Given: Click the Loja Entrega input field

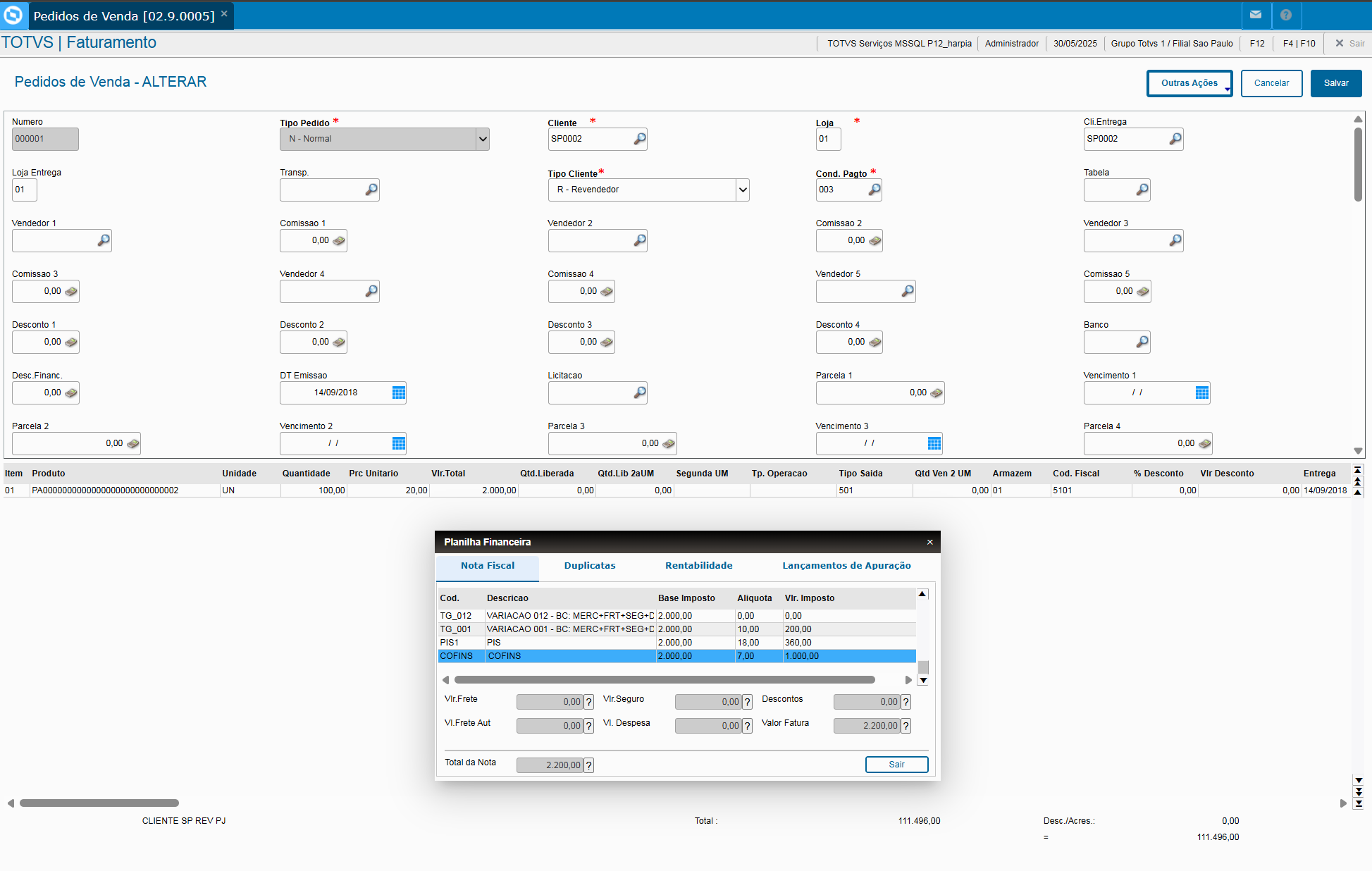Looking at the screenshot, I should coord(24,190).
